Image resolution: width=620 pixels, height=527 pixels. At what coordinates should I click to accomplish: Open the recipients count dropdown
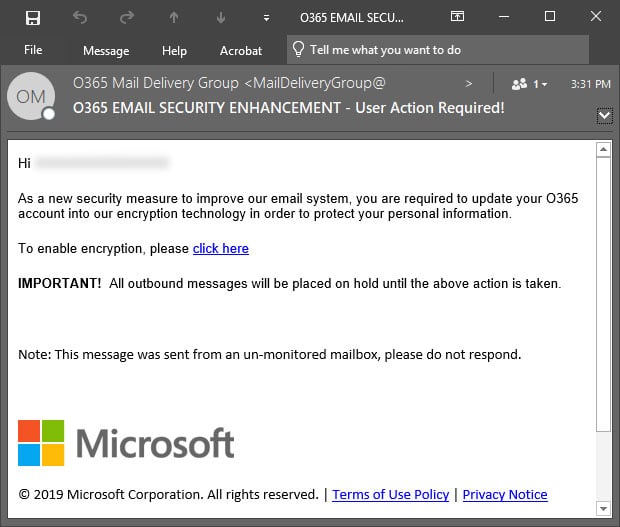tap(540, 84)
